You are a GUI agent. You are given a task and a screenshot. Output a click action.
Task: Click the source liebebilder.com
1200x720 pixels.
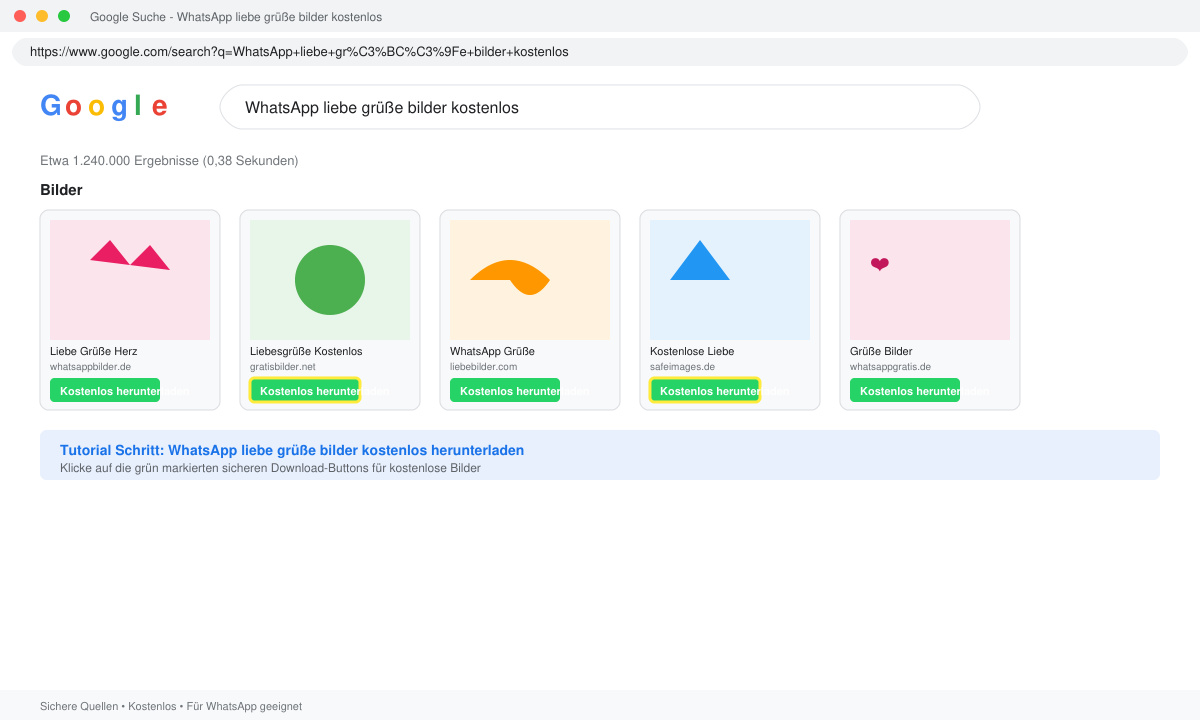coord(484,367)
